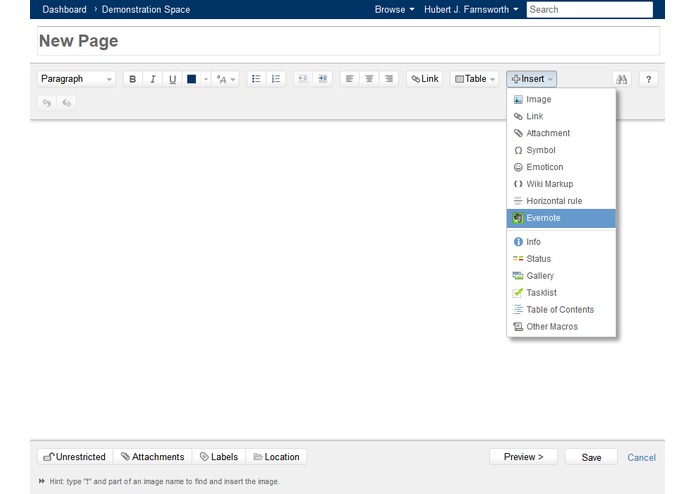The height and width of the screenshot is (494, 695).
Task: Open Hubert J. Farnsworth user menu
Action: [x=471, y=9]
